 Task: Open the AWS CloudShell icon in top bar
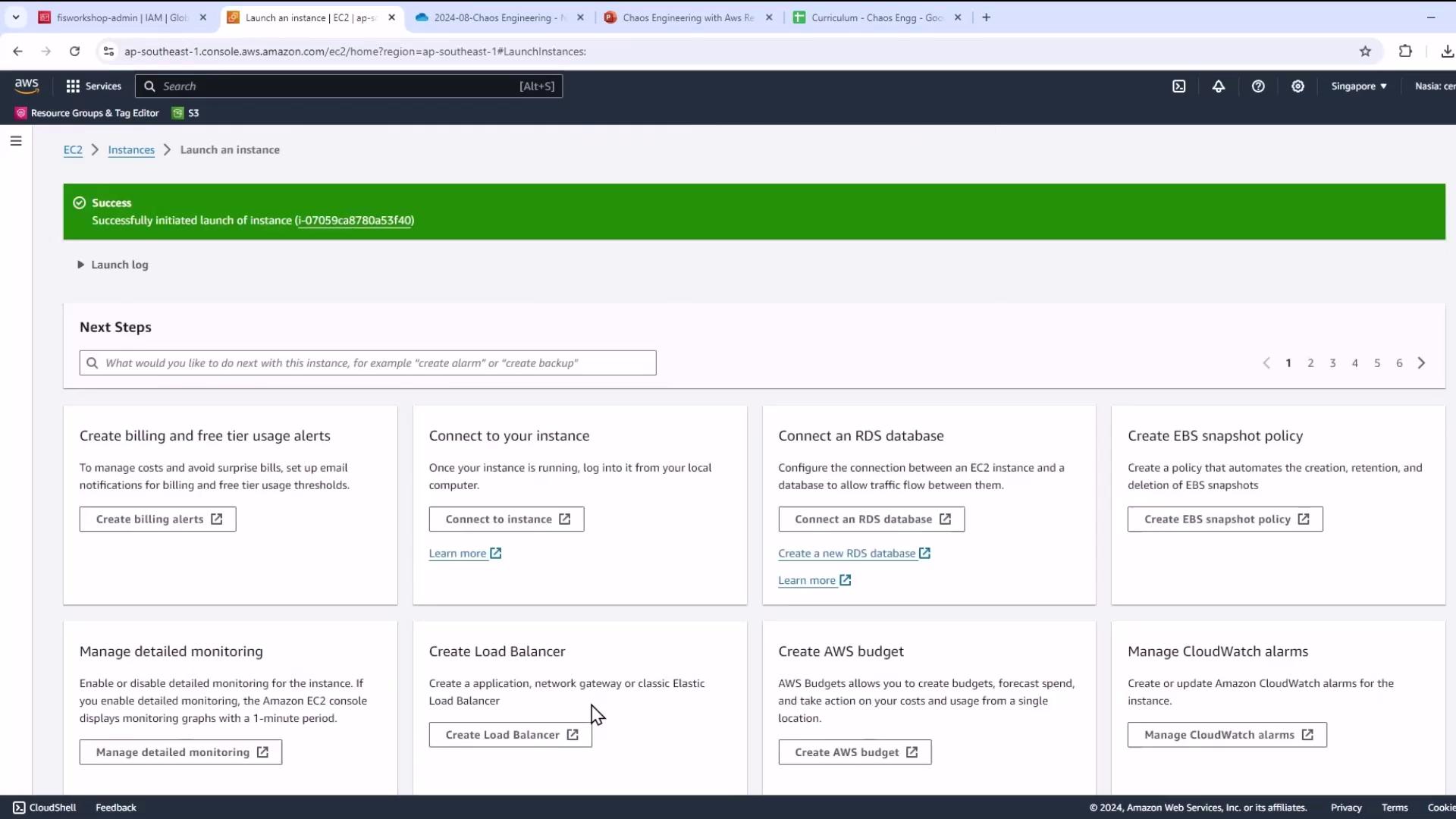click(1178, 86)
